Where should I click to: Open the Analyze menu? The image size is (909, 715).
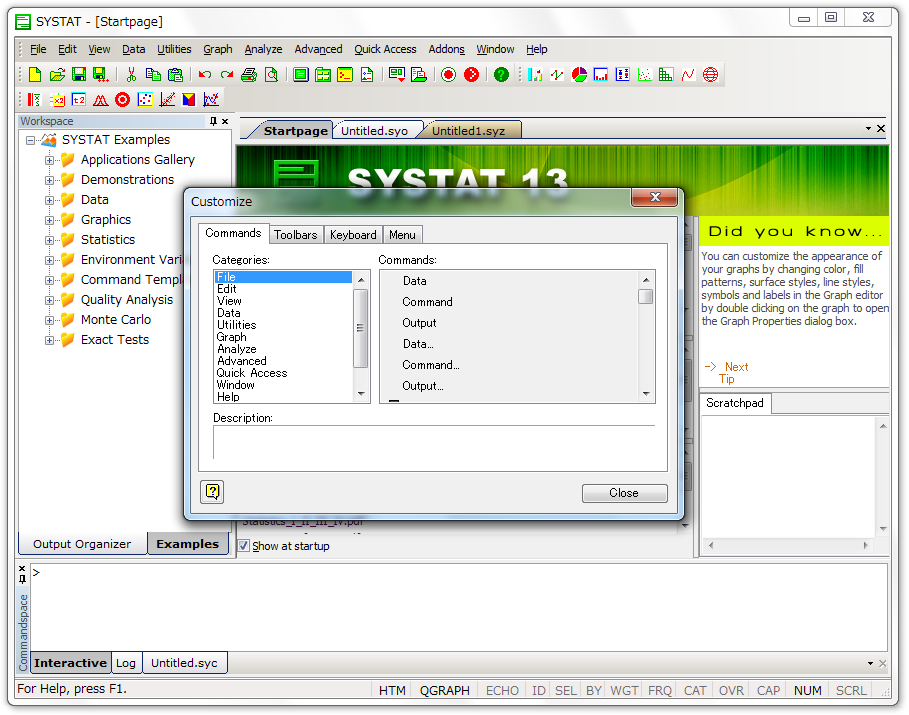[263, 49]
